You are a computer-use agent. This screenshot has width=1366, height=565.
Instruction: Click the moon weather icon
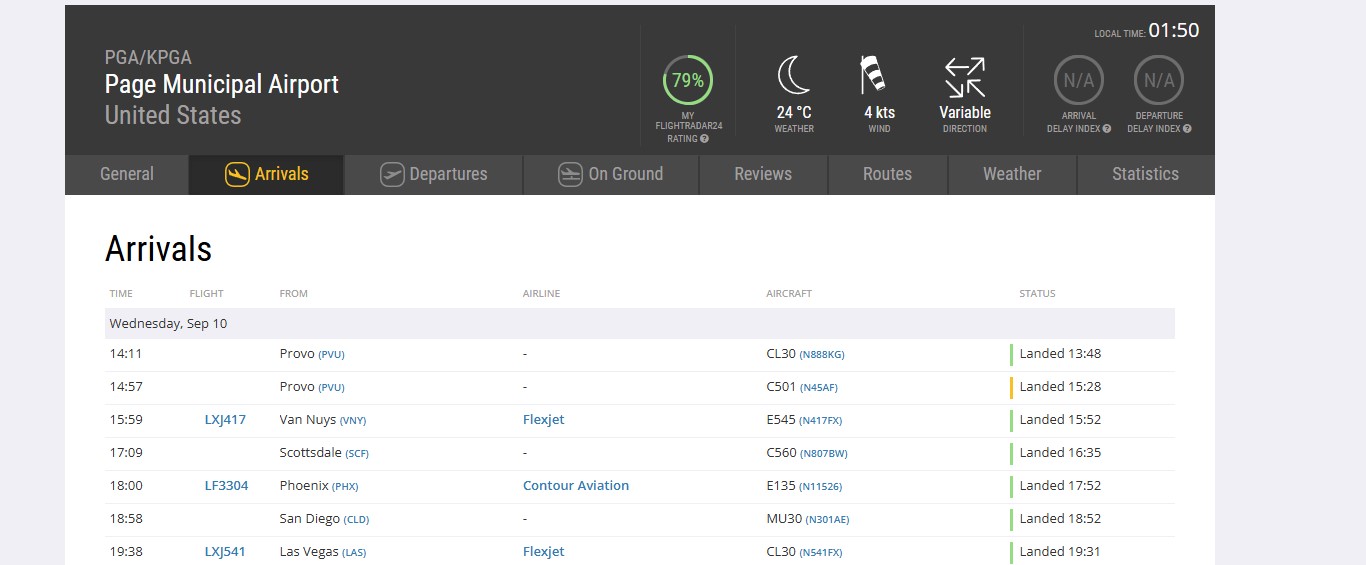[x=793, y=76]
